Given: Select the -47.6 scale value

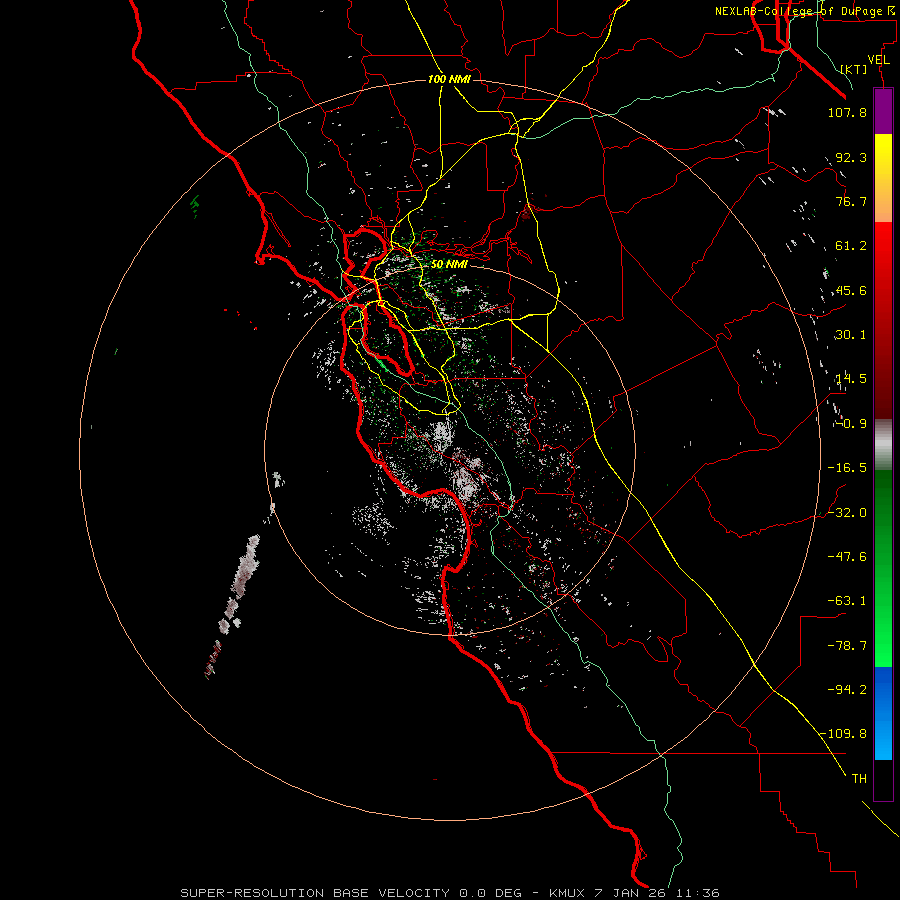Looking at the screenshot, I should click(847, 557).
